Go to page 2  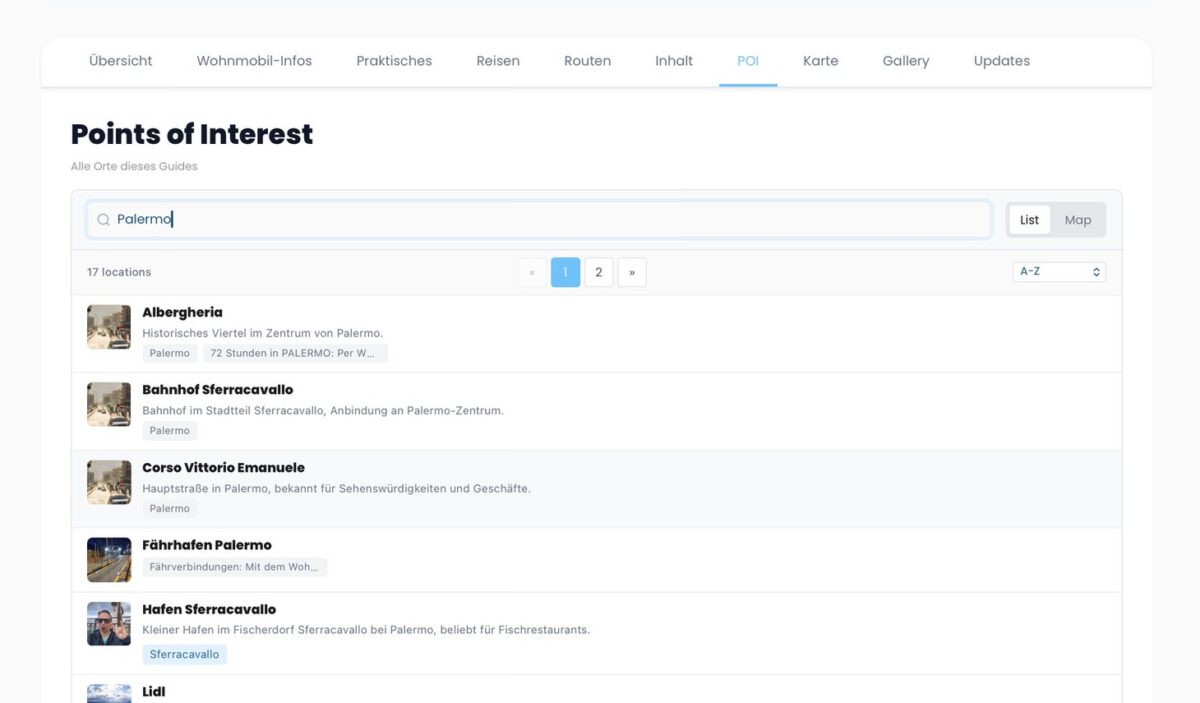(598, 272)
